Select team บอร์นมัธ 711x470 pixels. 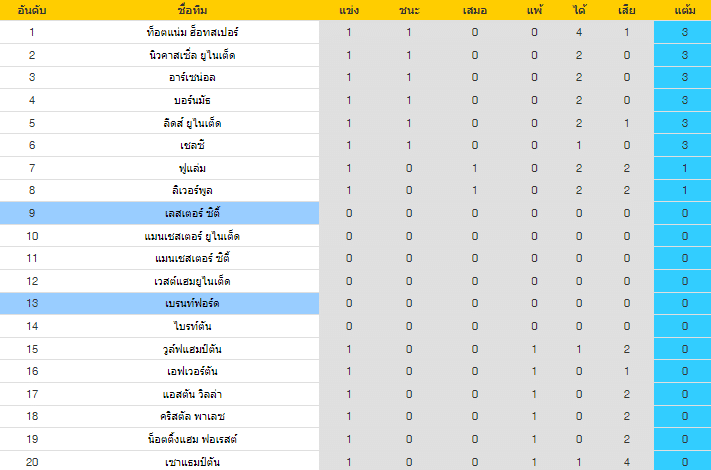pyautogui.click(x=192, y=100)
